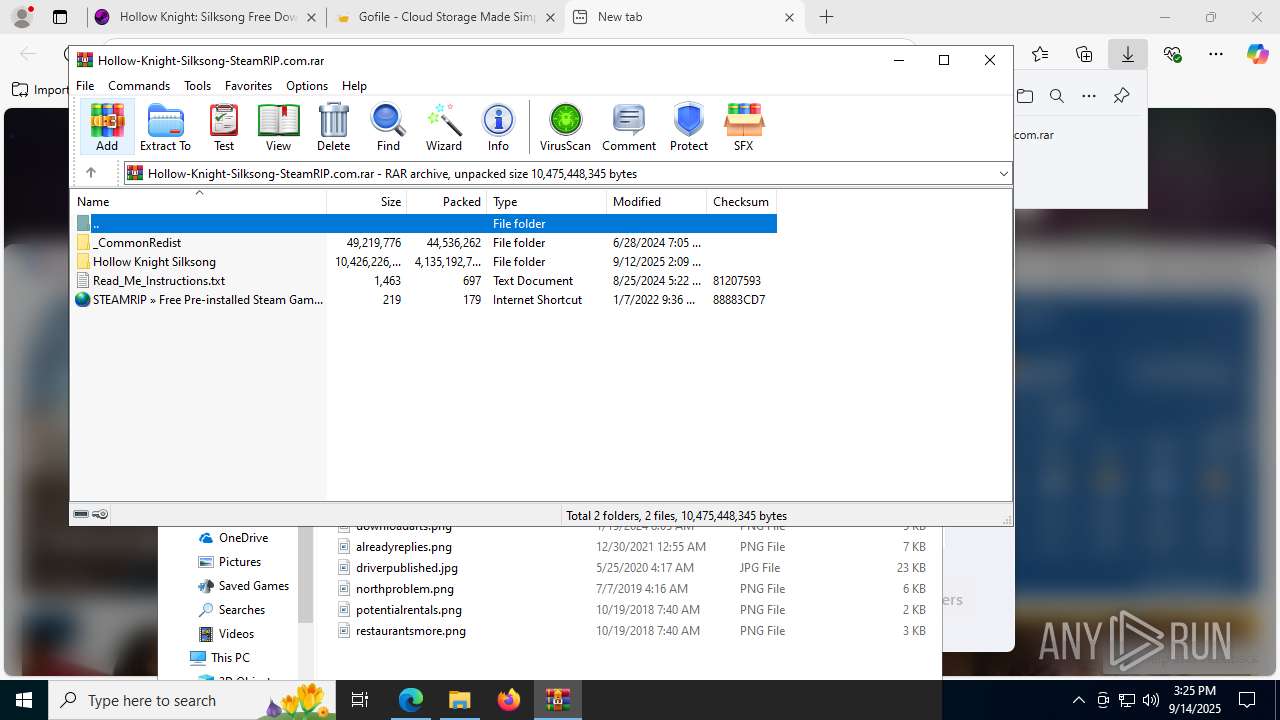Select Searches in Explorer sidebar
This screenshot has height=720, width=1280.
[x=242, y=610]
